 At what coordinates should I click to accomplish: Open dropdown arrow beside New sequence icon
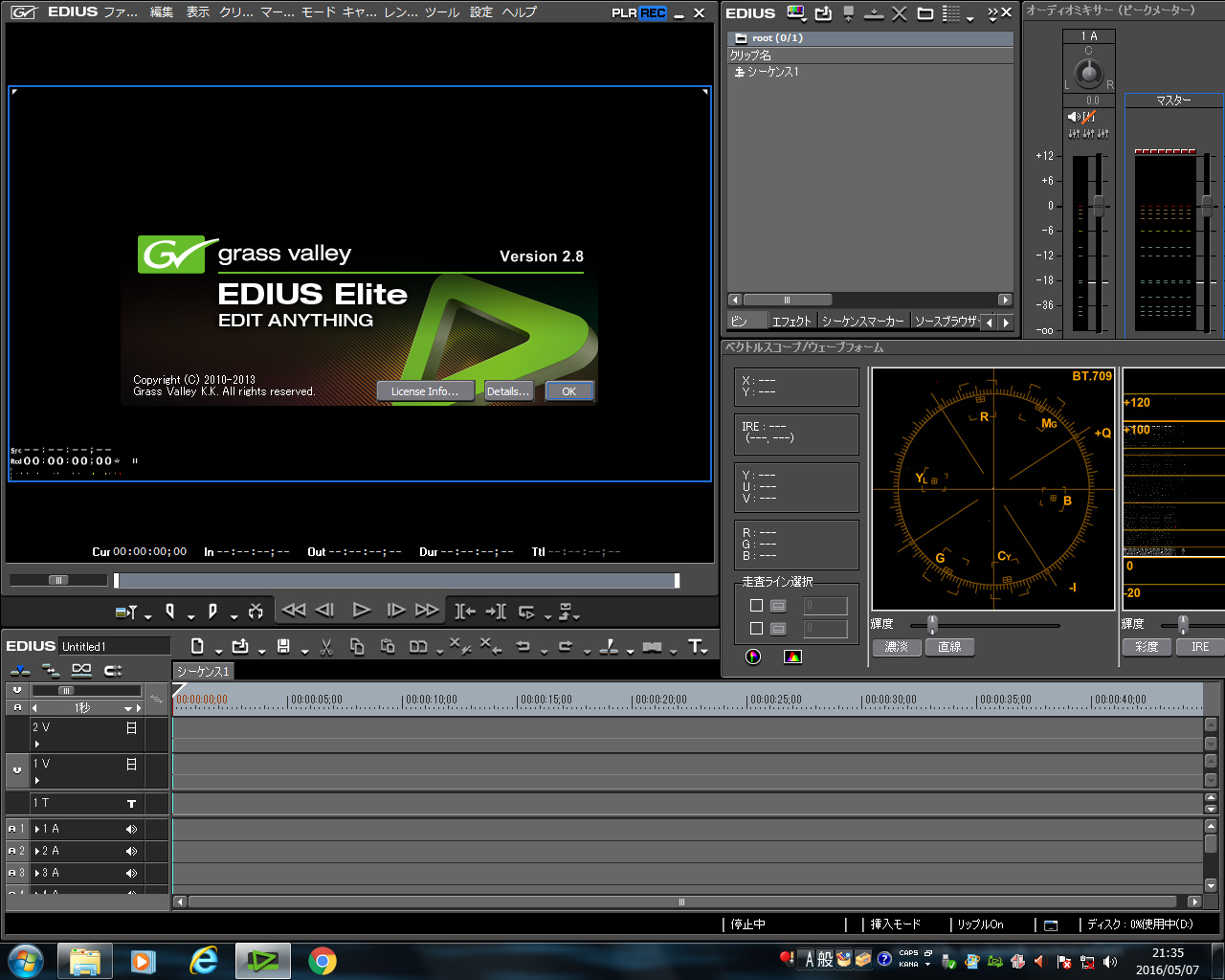[218, 652]
